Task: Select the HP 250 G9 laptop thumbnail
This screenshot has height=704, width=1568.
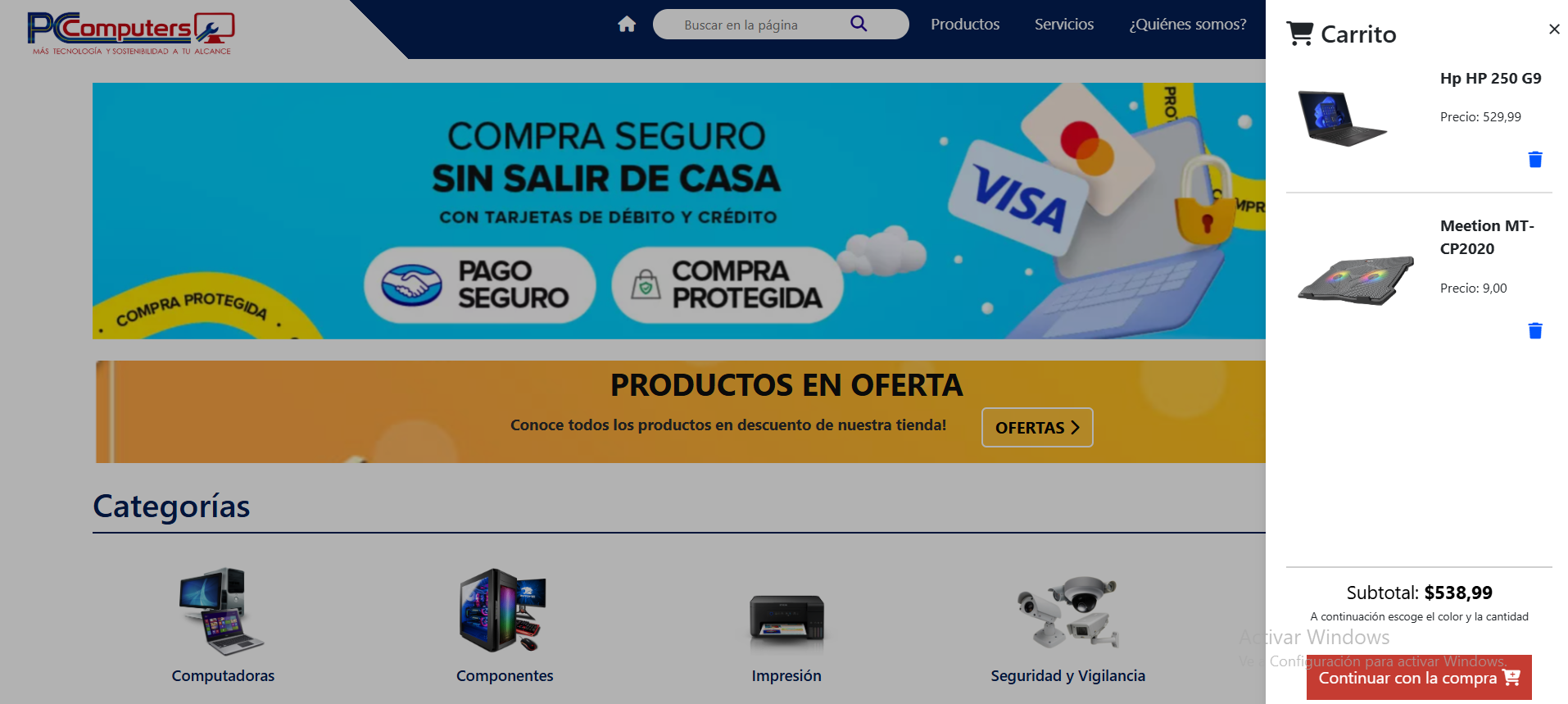Action: point(1342,118)
